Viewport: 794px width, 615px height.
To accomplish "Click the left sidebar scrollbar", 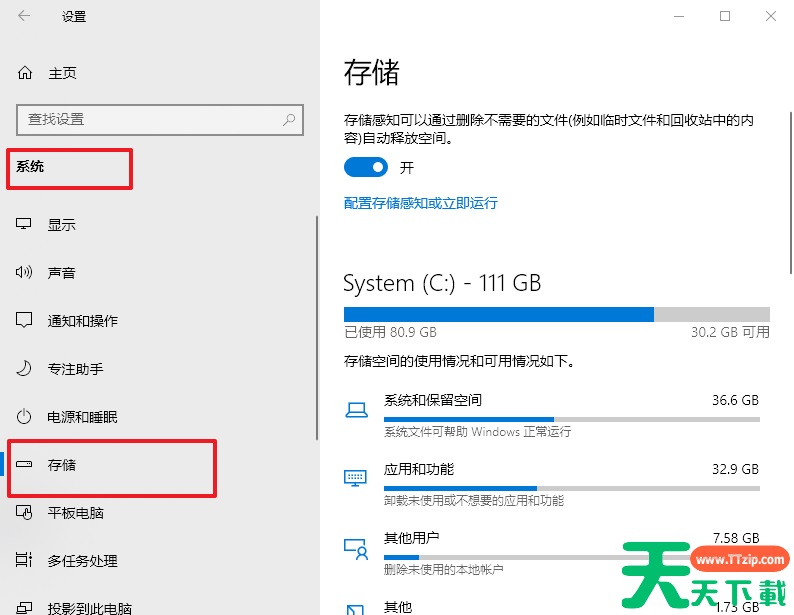I will coord(316,328).
